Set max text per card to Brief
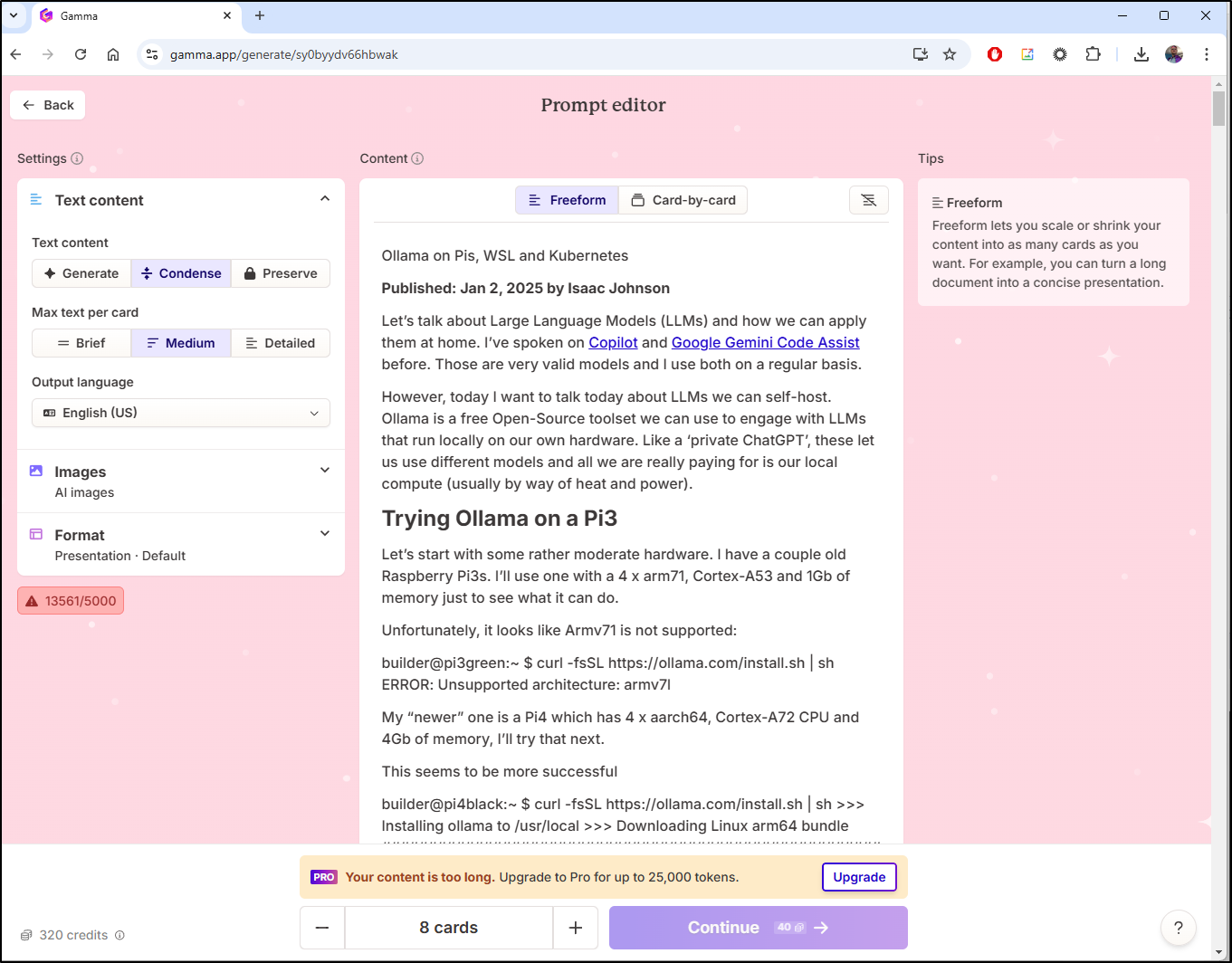This screenshot has height=963, width=1232. [81, 343]
